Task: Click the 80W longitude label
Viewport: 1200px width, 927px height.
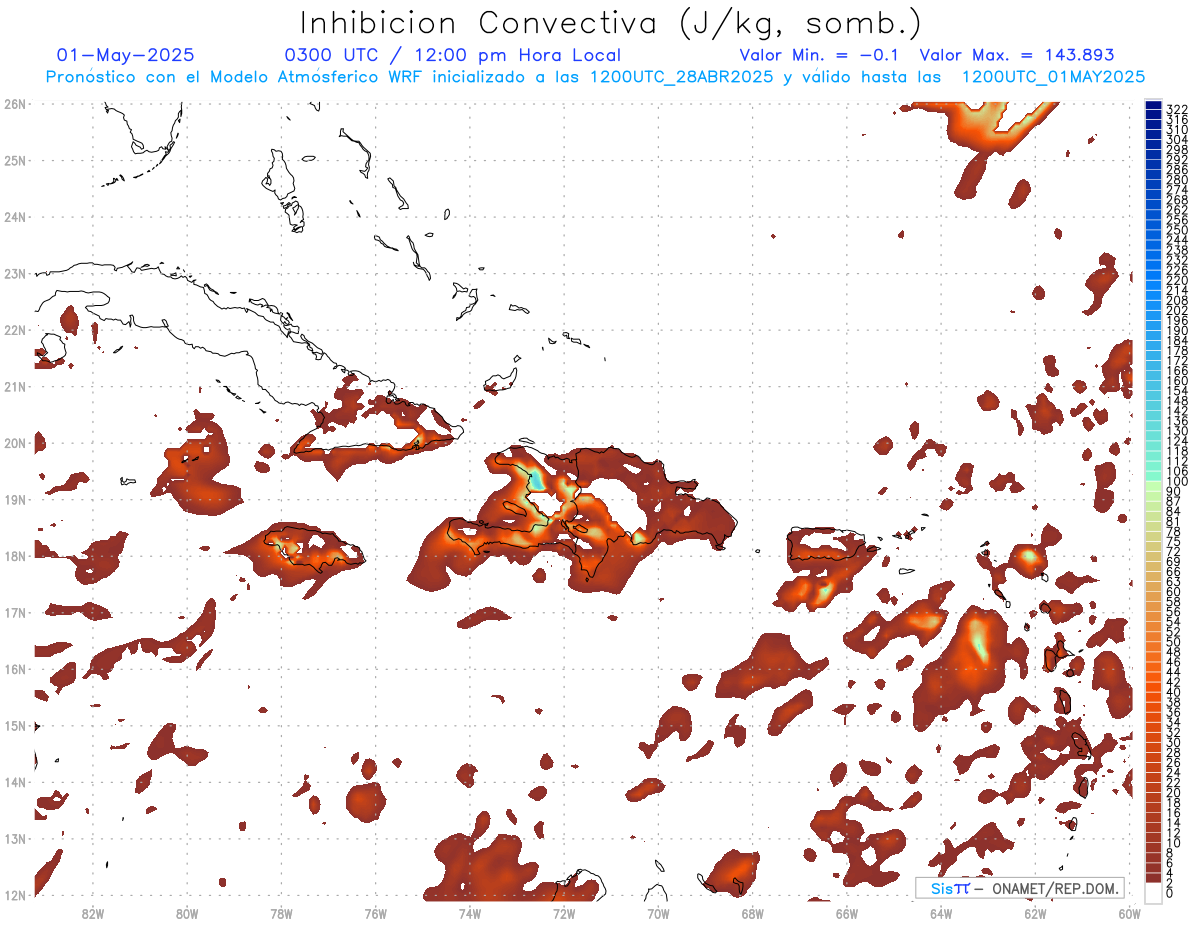Action: (186, 913)
